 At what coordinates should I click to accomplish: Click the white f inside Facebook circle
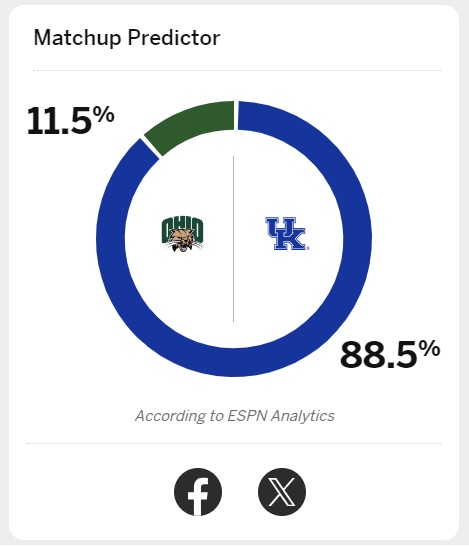tap(198, 497)
